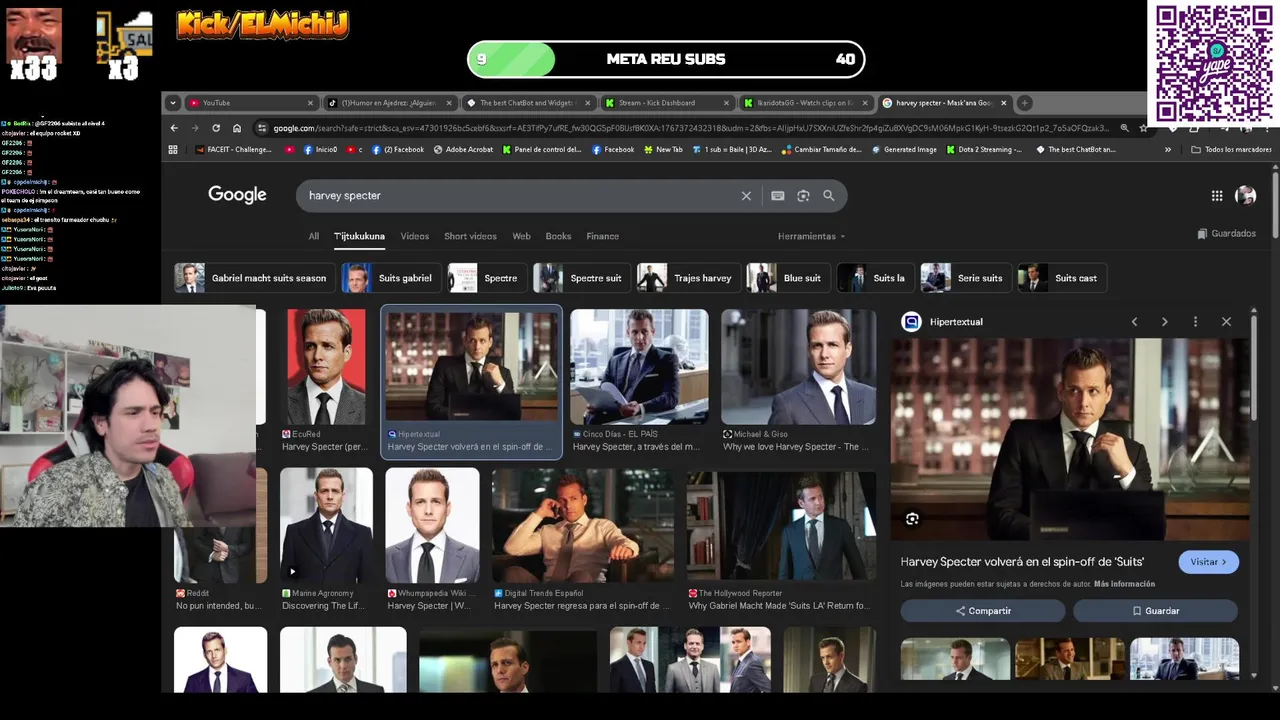
Task: Apply the Suits gabriel filter chip
Action: coord(390,278)
